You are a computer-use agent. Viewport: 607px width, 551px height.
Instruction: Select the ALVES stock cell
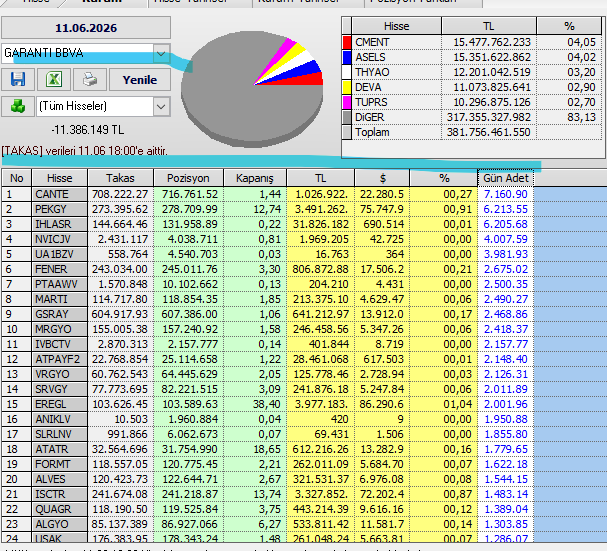[60, 479]
